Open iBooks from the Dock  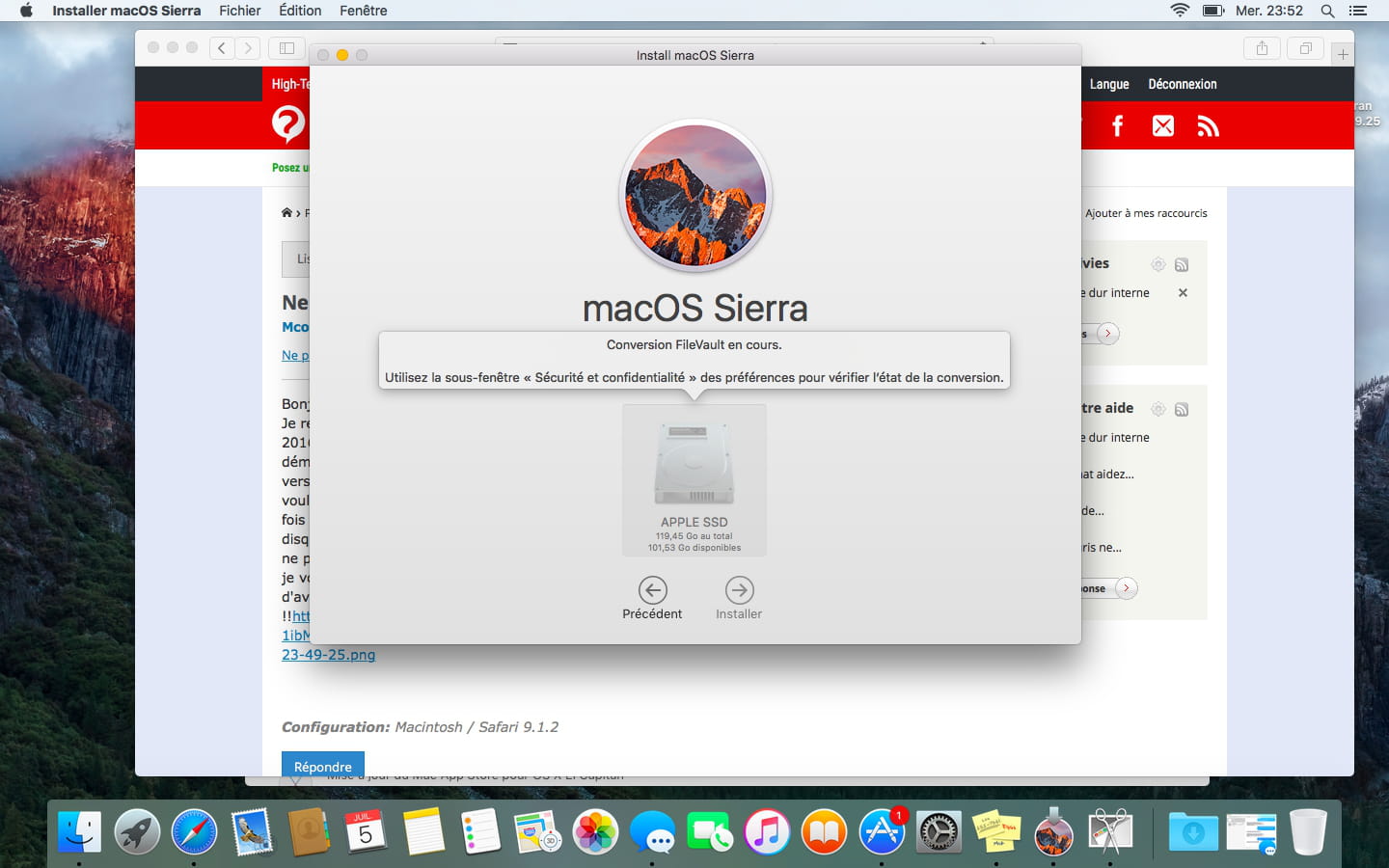click(824, 831)
